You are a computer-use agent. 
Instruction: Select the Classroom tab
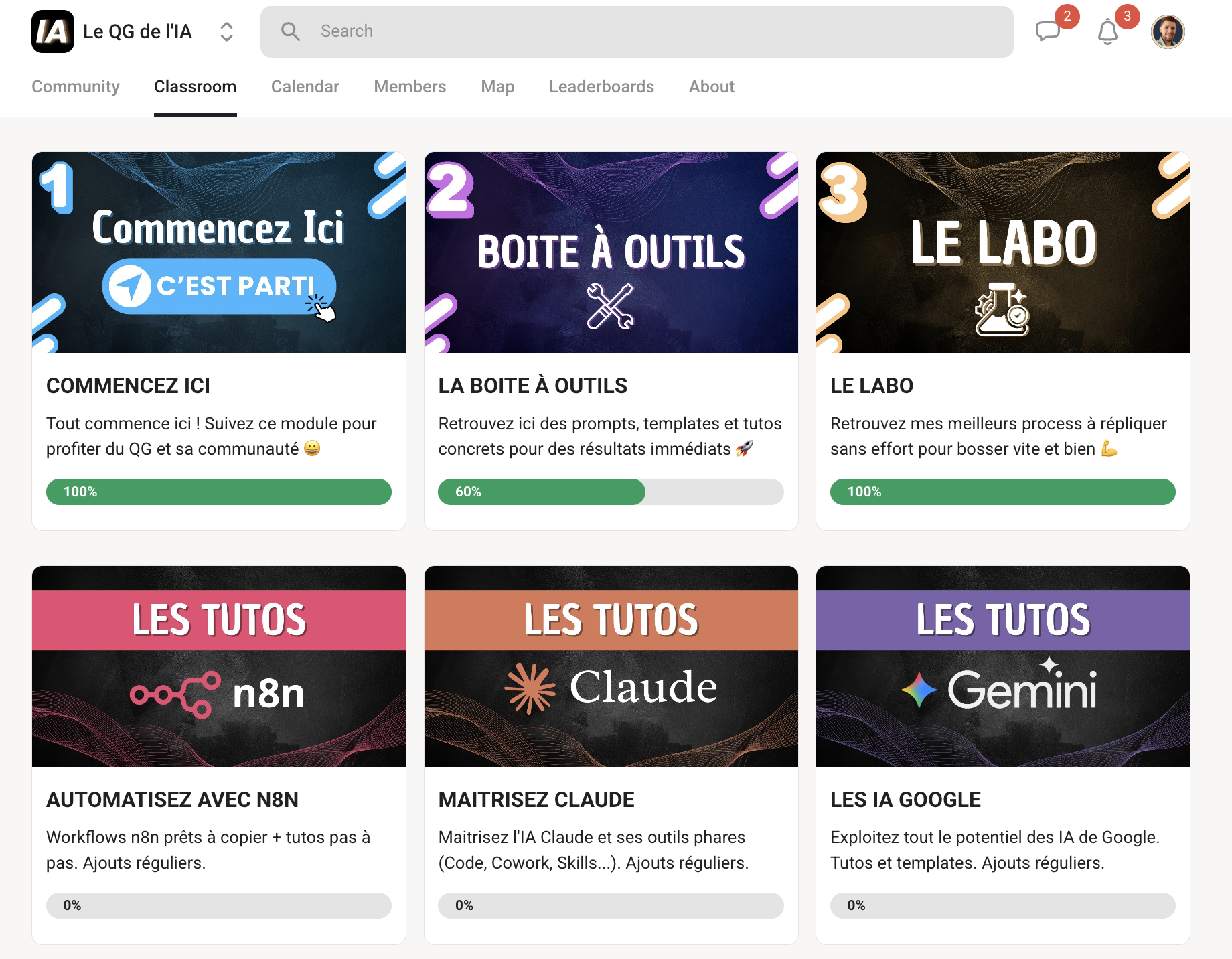(x=195, y=86)
